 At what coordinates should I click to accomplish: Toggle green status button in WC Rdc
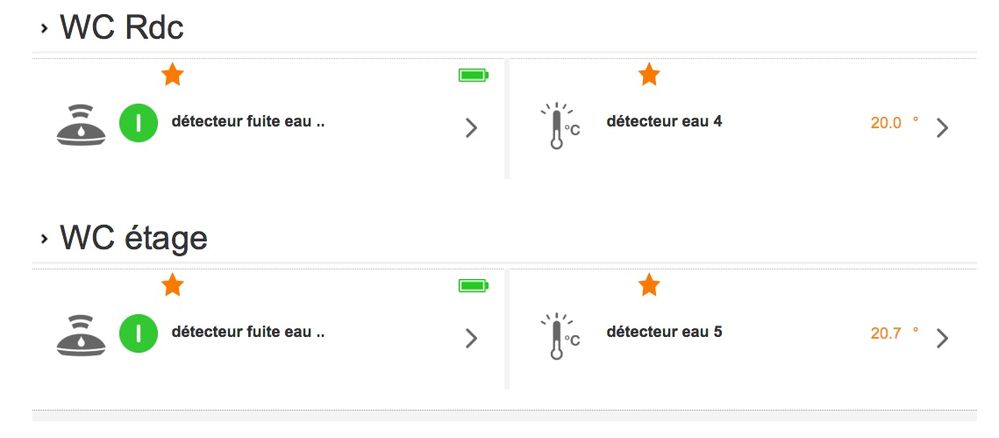coord(139,124)
